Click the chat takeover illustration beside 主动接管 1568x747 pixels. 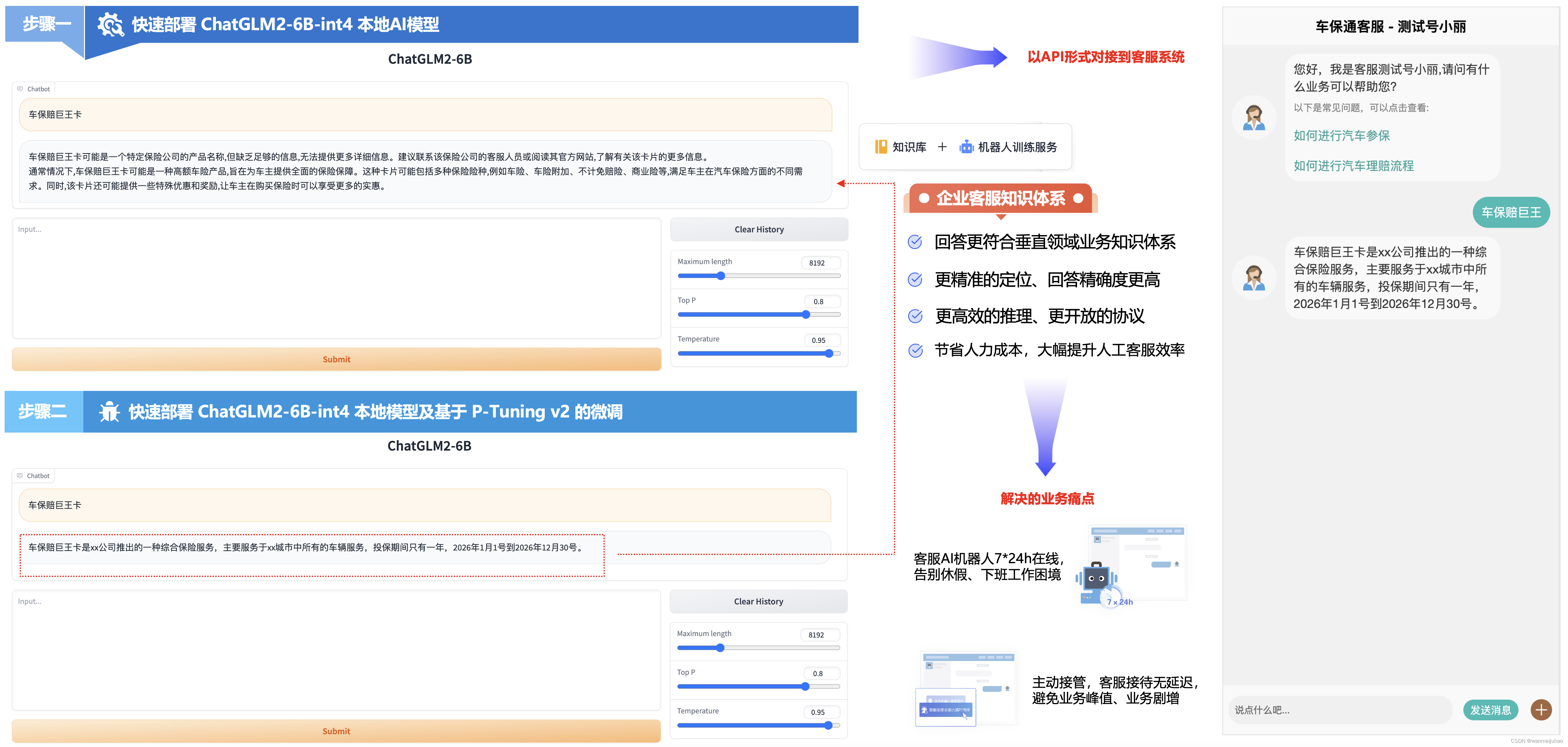(966, 689)
